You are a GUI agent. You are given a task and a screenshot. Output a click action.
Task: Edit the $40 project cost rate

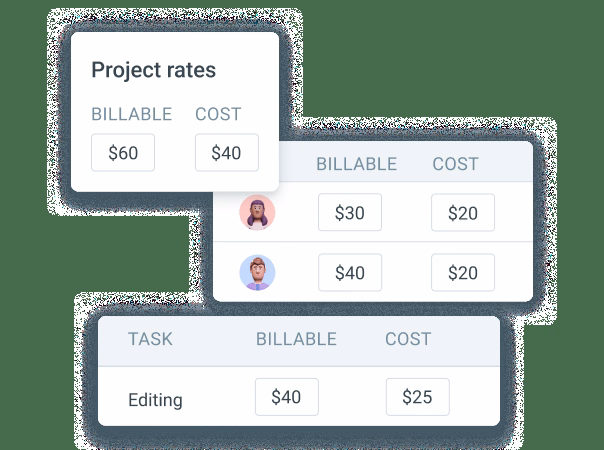227,153
